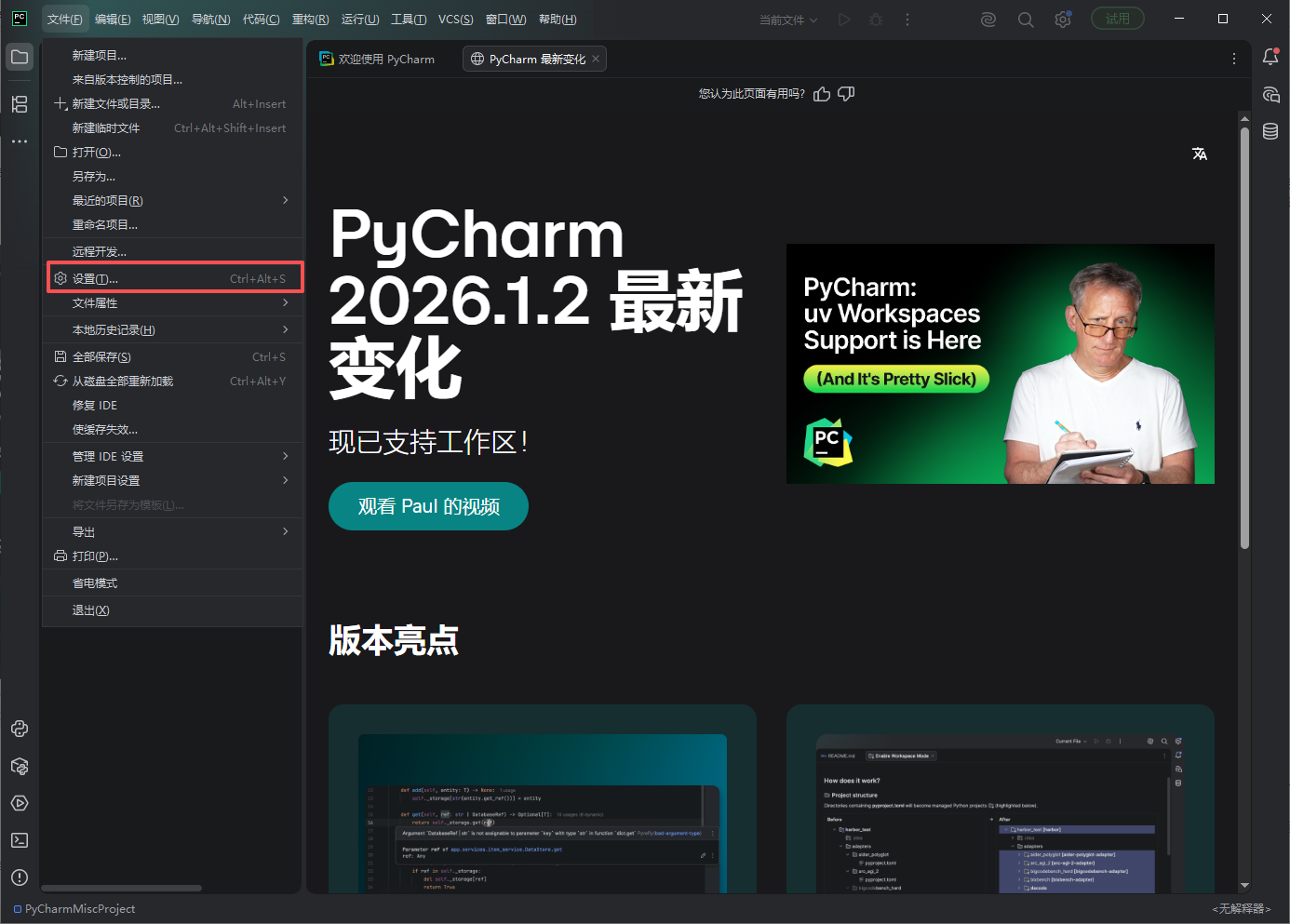This screenshot has height=924, width=1290.
Task: Open the 工具(T) menu
Action: point(409,20)
